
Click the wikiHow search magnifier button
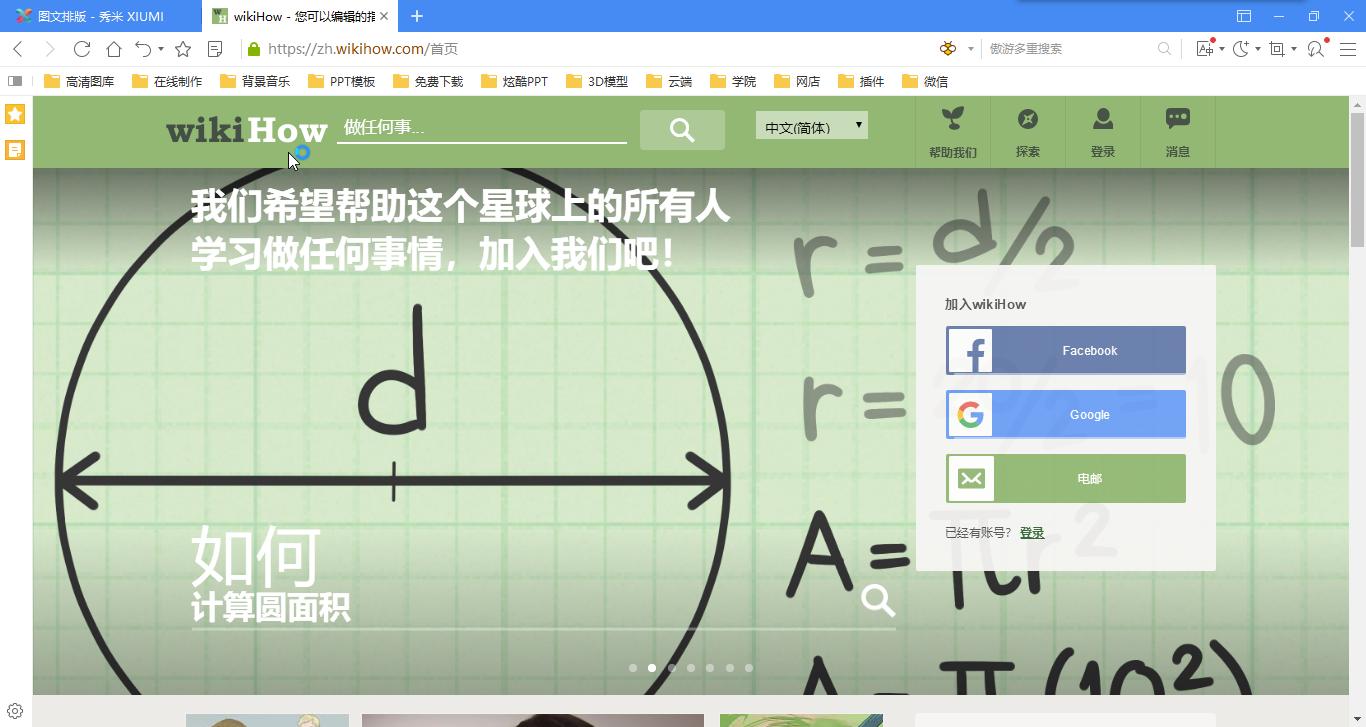682,130
